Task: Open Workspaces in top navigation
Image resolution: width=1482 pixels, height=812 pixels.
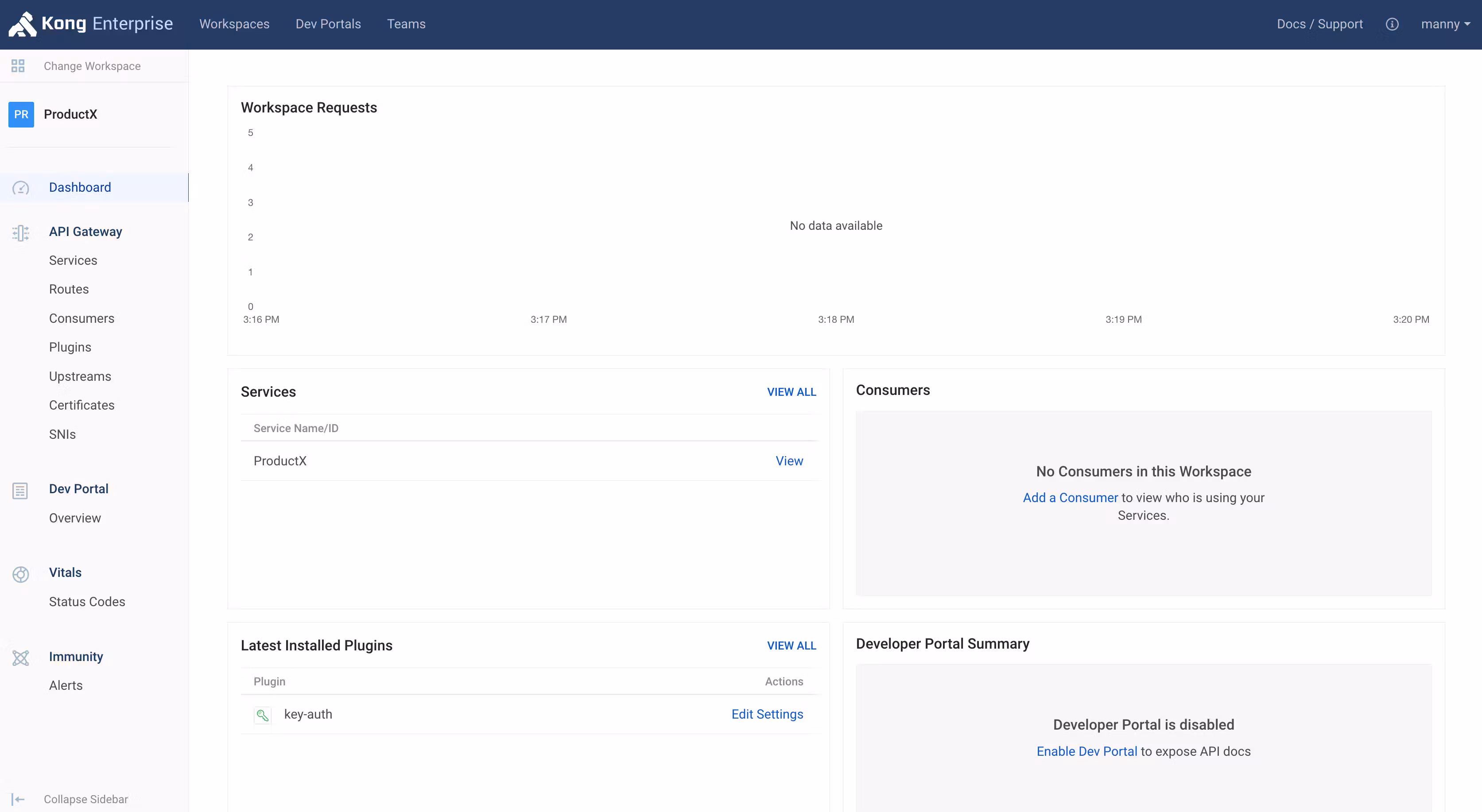Action: pos(234,24)
